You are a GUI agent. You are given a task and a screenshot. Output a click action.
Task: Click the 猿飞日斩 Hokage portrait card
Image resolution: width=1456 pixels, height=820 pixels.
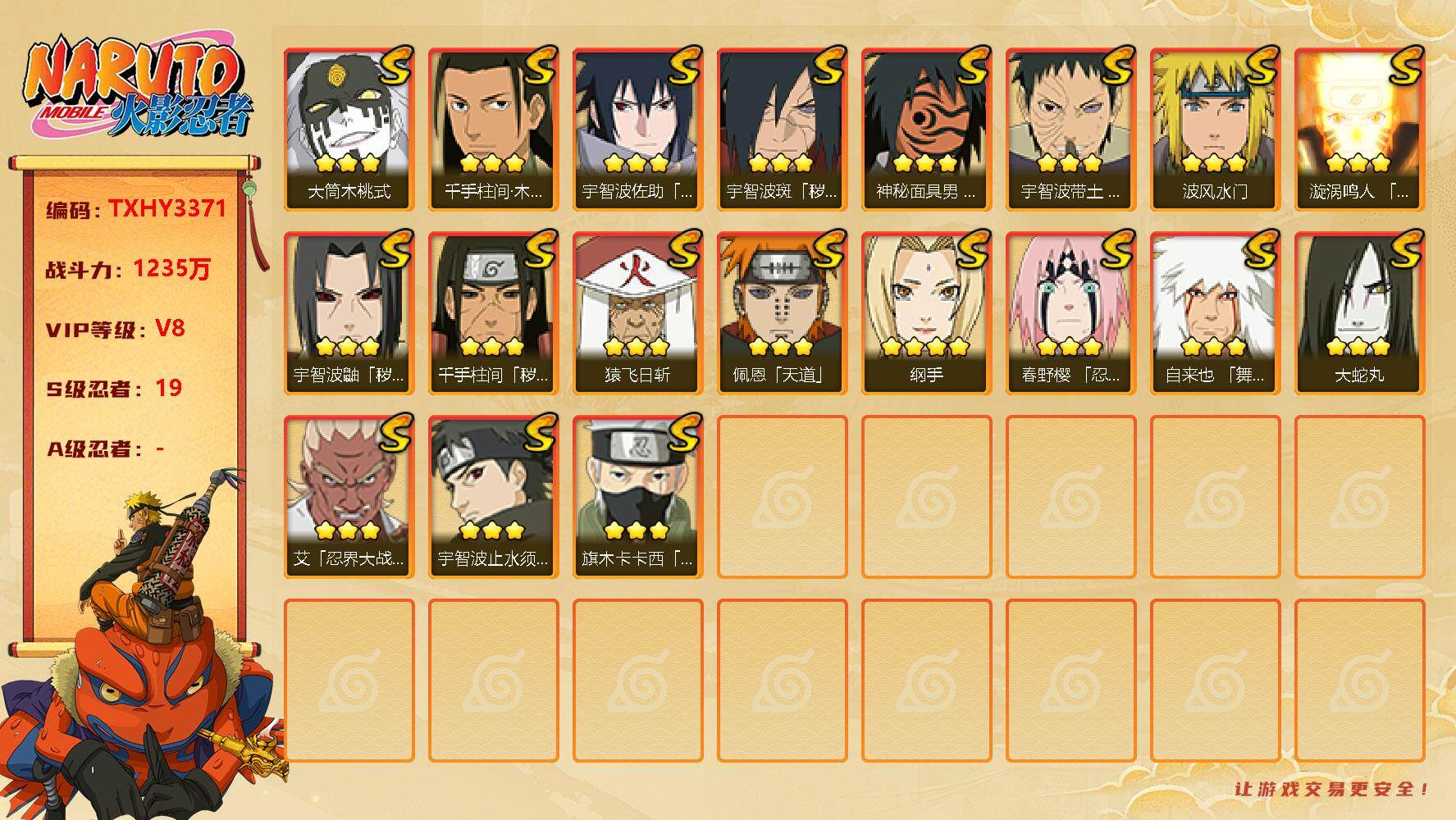tap(637, 313)
